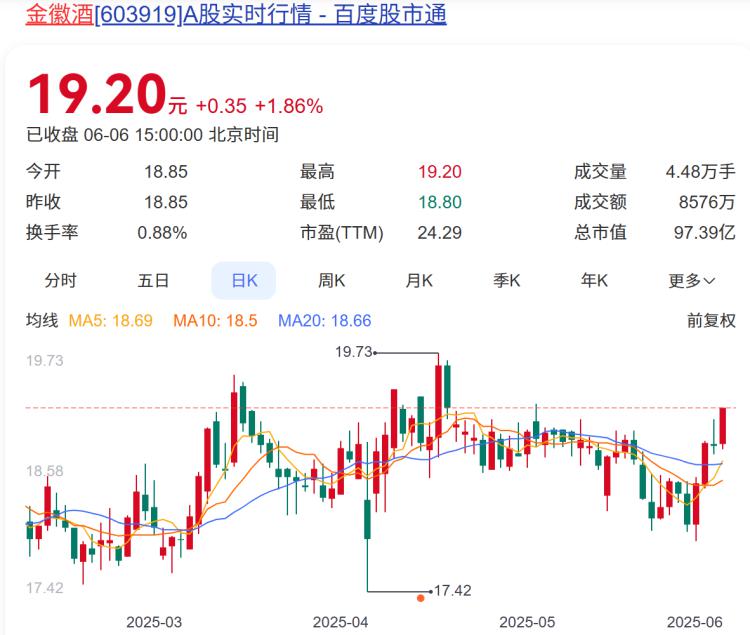Screen dimensions: 750x635
Task: Switch to the 周K chart tab
Action: 331,280
